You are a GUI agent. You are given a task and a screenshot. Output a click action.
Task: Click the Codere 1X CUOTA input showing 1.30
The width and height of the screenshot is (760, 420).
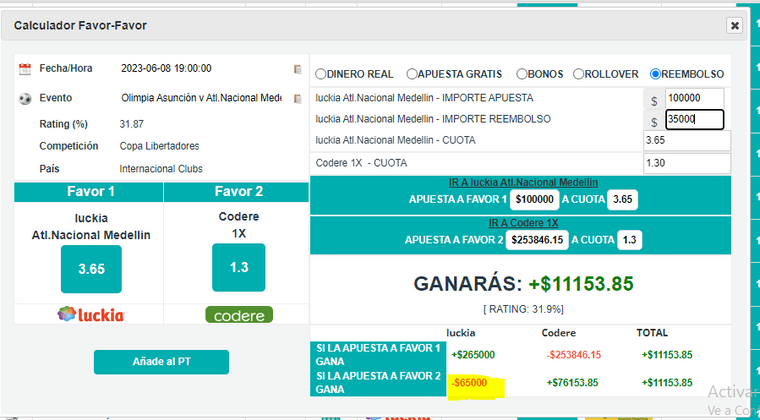687,163
